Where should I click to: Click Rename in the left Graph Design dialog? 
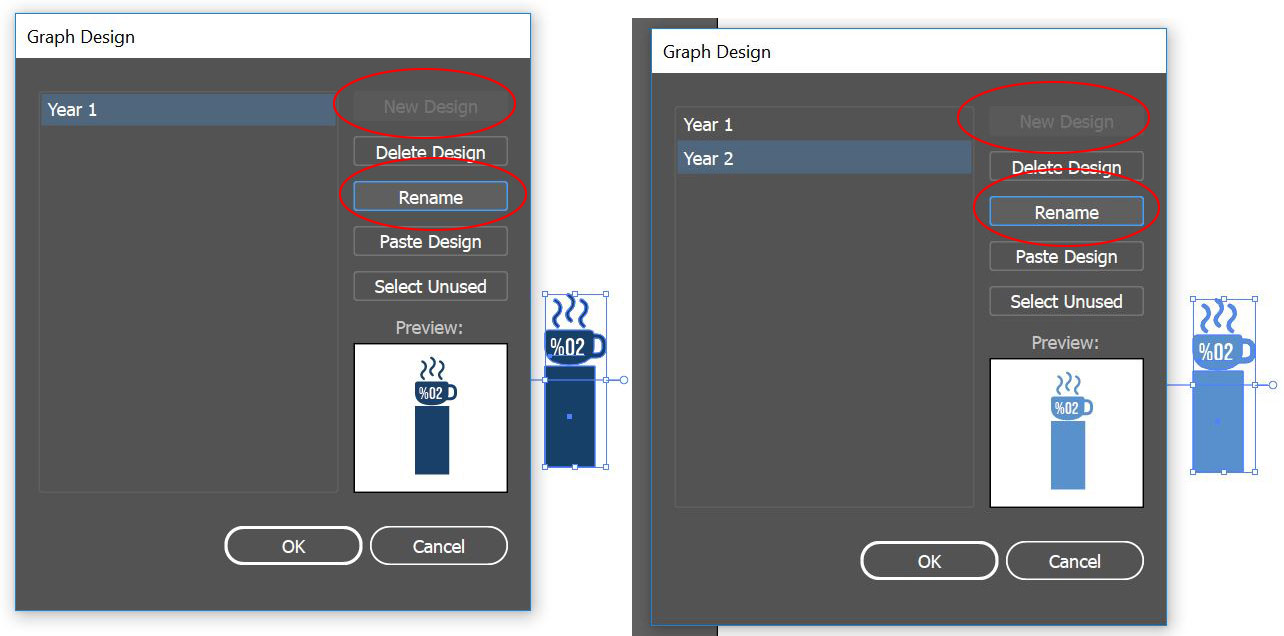coord(430,197)
